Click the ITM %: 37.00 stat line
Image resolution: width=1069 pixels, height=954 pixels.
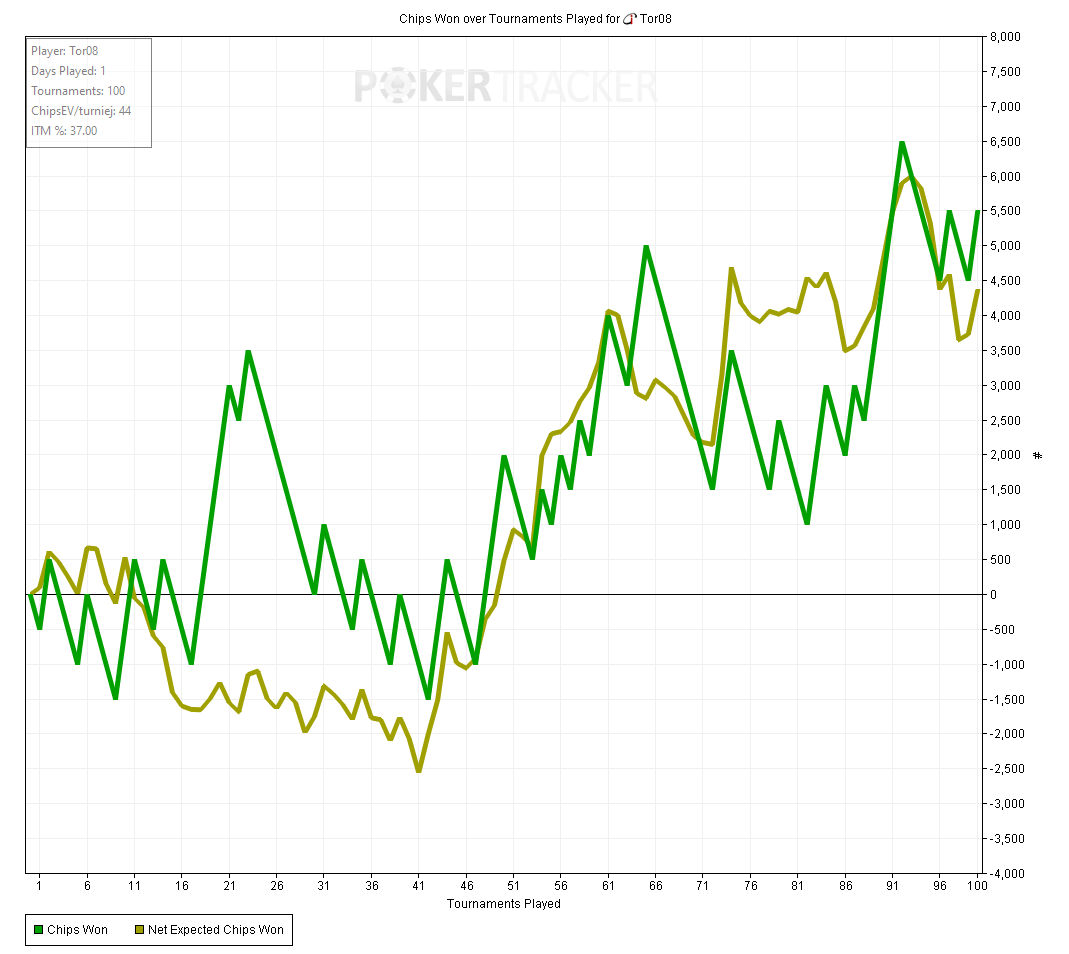tap(64, 131)
